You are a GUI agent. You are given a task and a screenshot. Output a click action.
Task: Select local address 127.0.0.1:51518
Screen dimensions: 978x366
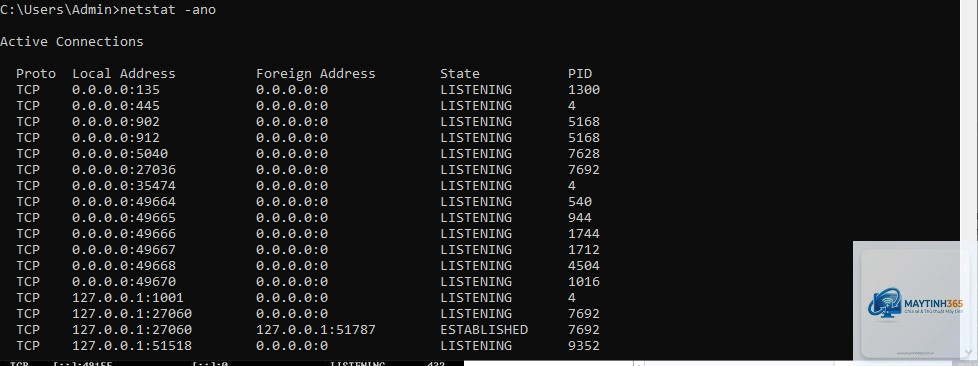(x=132, y=346)
